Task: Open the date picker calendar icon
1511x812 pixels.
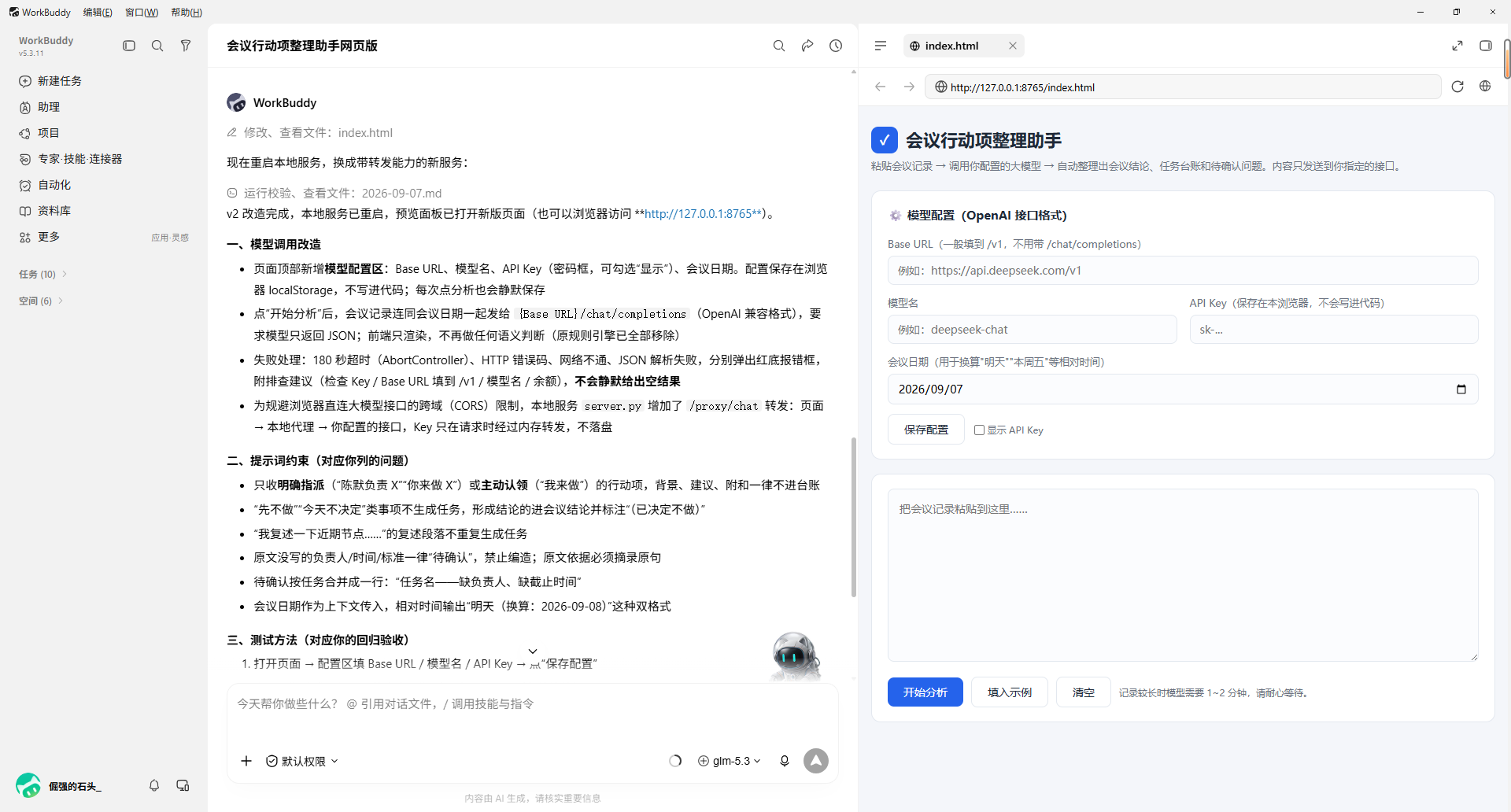Action: (x=1461, y=389)
